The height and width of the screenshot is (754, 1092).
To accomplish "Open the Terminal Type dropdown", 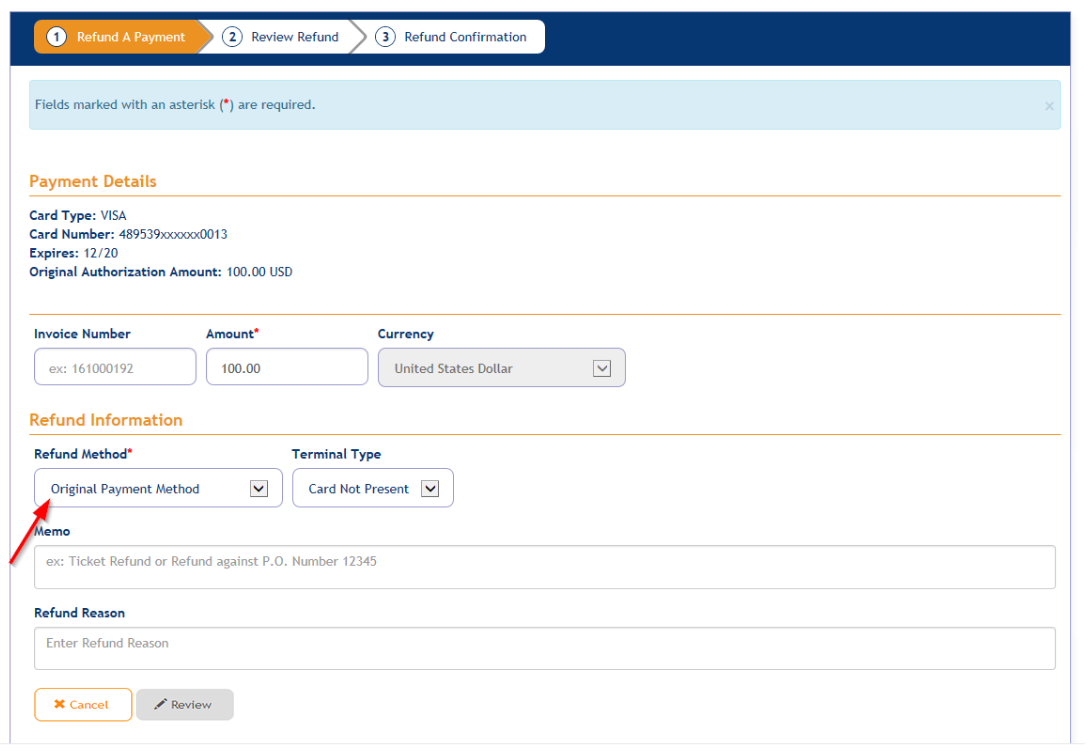I will (370, 488).
